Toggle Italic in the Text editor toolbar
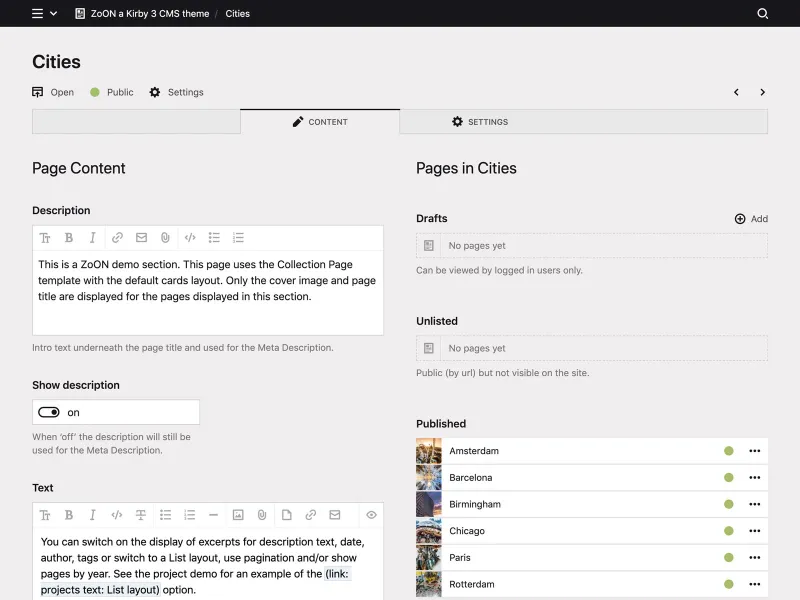This screenshot has width=800, height=600. (91, 514)
